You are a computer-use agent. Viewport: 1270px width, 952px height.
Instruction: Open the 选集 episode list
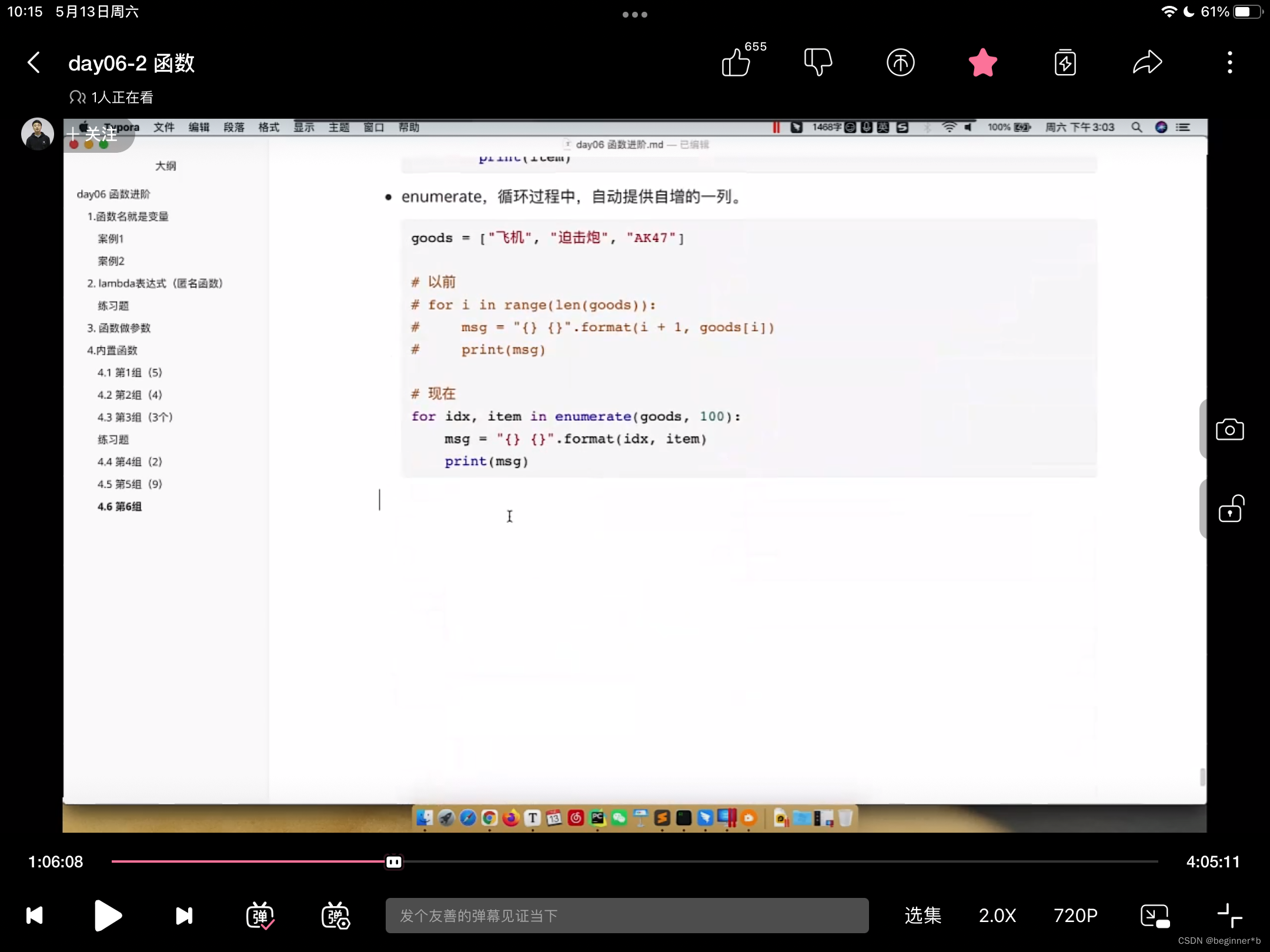coord(923,915)
